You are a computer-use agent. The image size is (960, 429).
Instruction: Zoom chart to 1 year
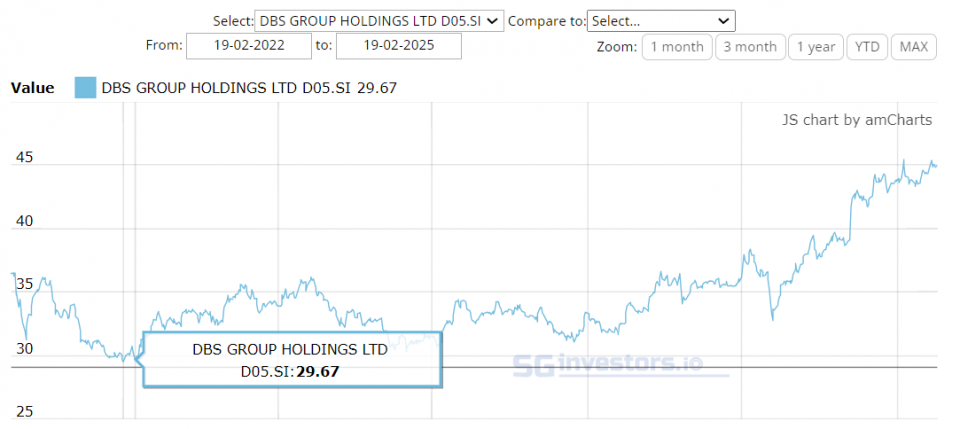[816, 47]
